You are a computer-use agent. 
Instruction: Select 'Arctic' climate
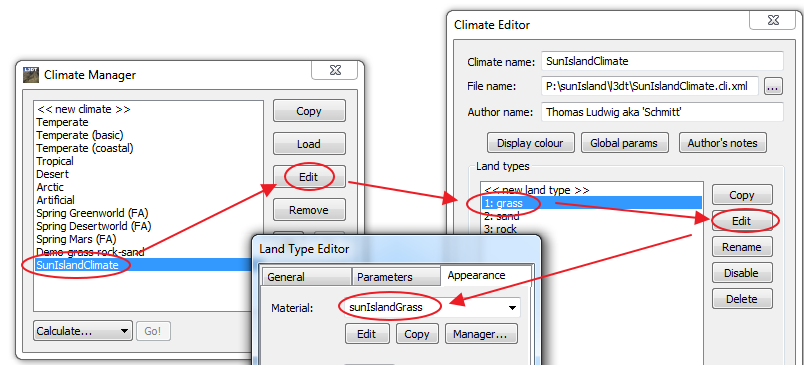pyautogui.click(x=149, y=187)
